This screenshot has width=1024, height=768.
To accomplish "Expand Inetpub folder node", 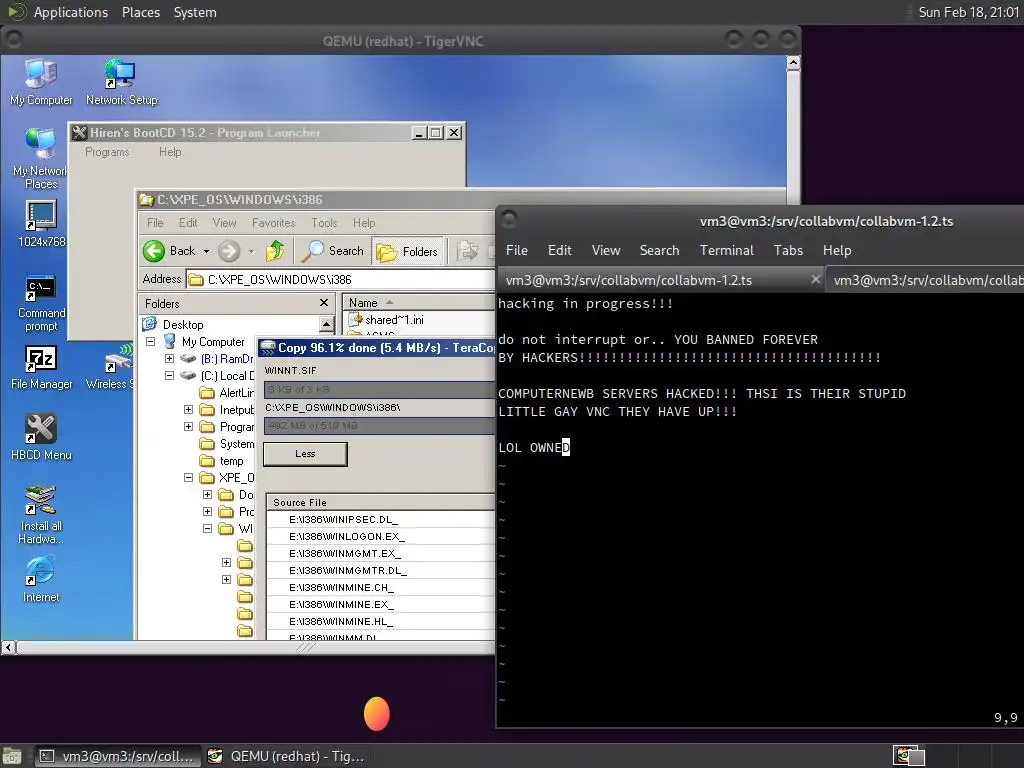I will (188, 409).
